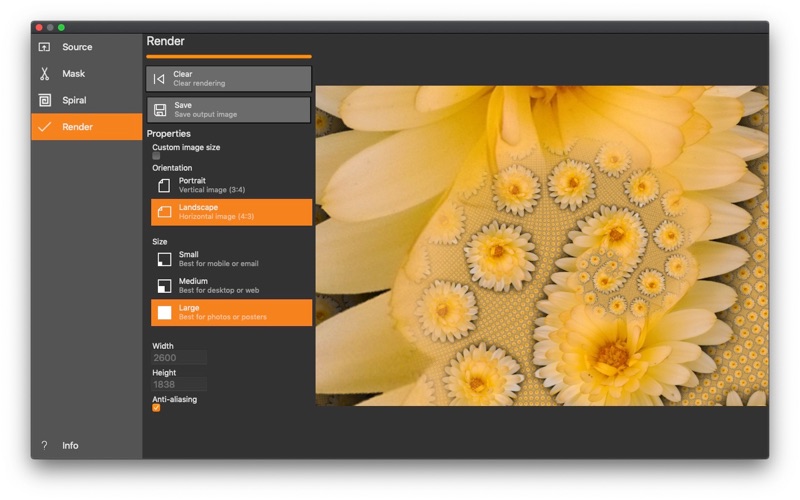This screenshot has height=500, width=800.
Task: Click the Mask scissors icon
Action: 44,73
